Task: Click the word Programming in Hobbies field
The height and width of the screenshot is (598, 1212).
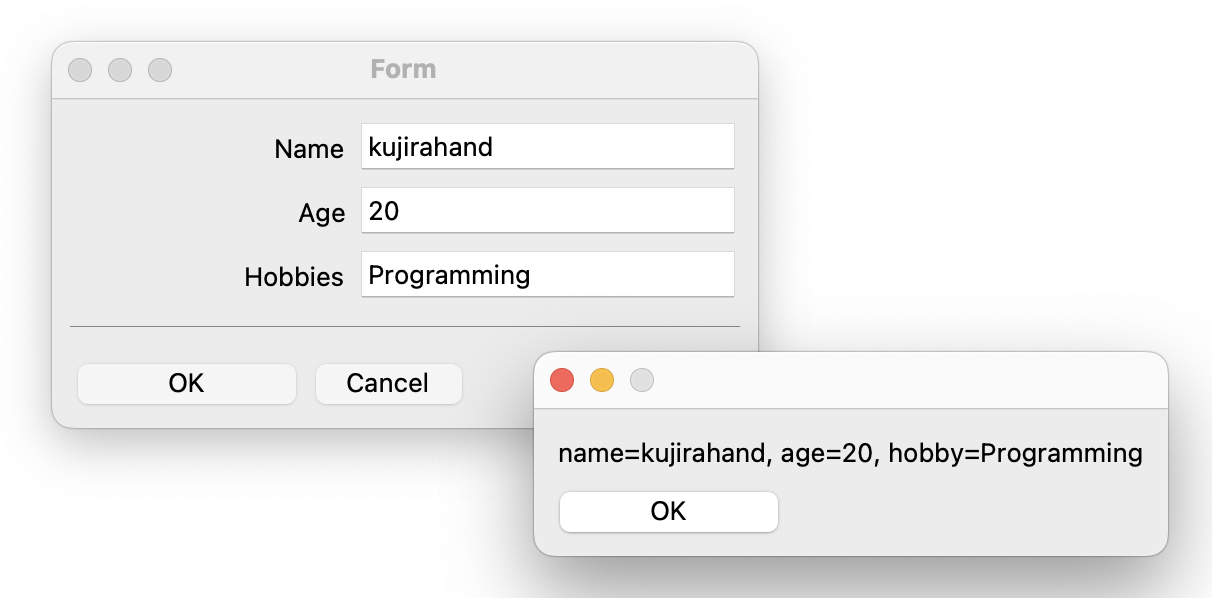Action: 449,274
